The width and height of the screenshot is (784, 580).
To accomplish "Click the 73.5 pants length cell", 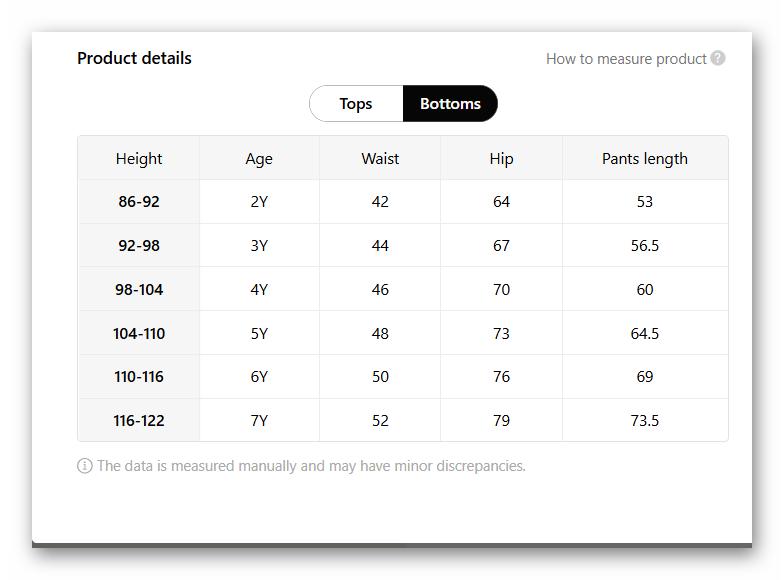I will point(645,421).
